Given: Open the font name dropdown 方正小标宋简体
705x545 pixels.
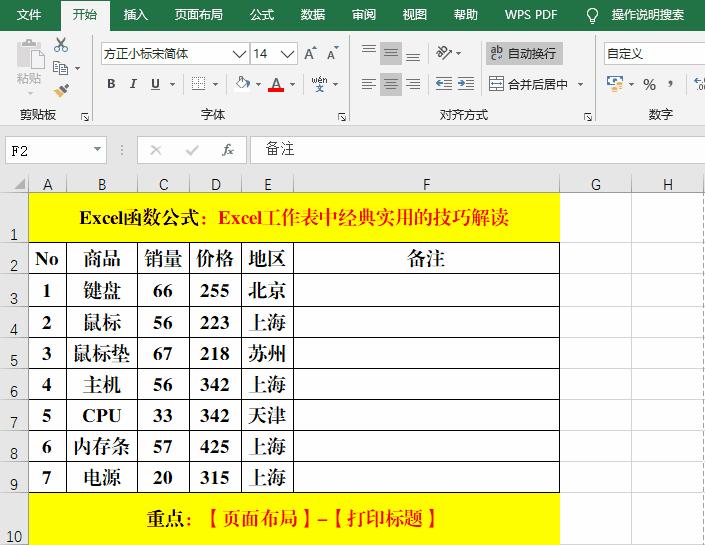Looking at the screenshot, I should 240,54.
